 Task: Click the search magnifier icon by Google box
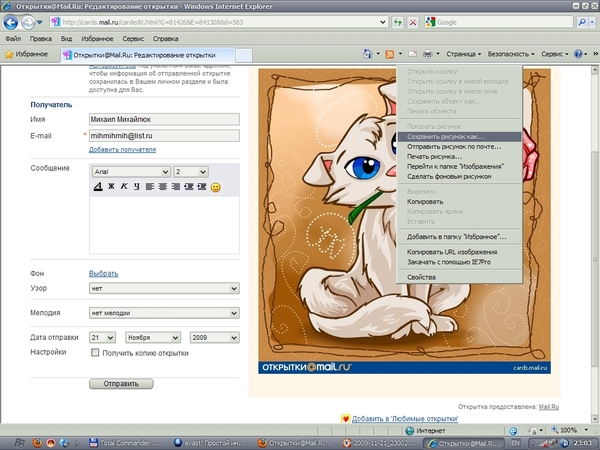(582, 22)
